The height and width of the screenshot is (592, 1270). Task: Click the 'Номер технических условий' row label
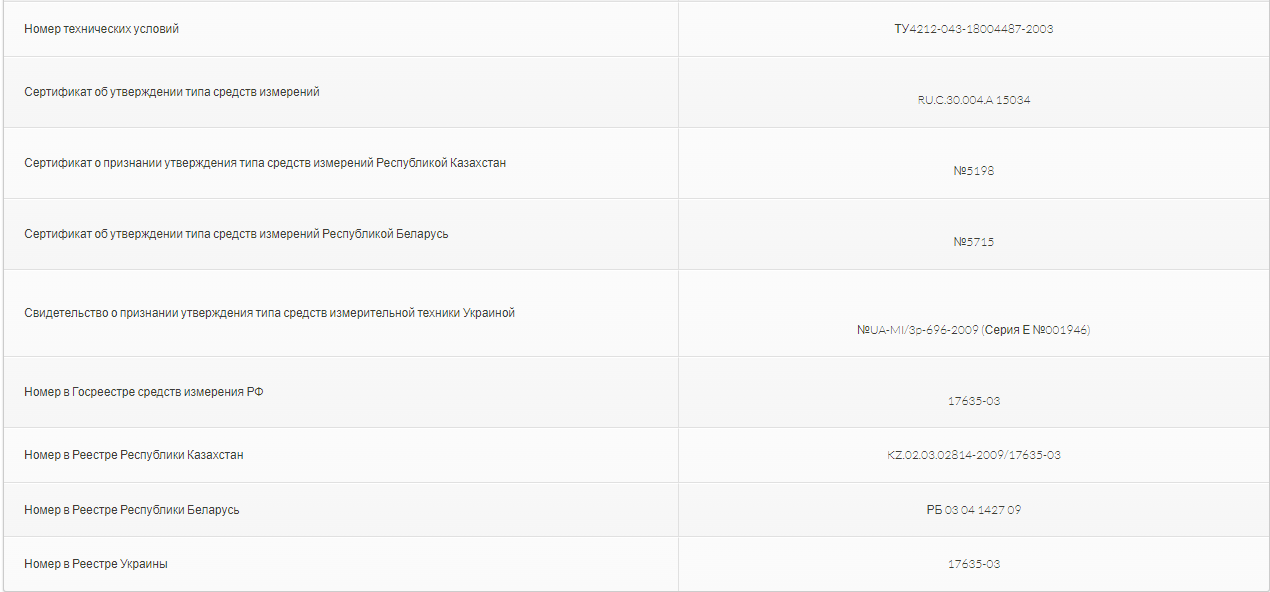(102, 29)
